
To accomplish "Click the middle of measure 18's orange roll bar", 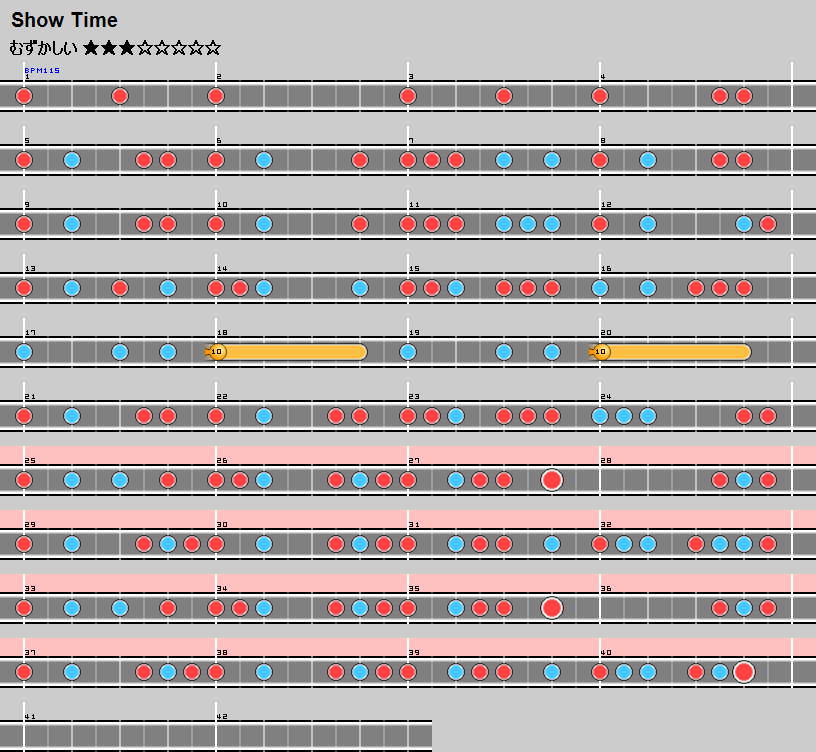I will [292, 352].
